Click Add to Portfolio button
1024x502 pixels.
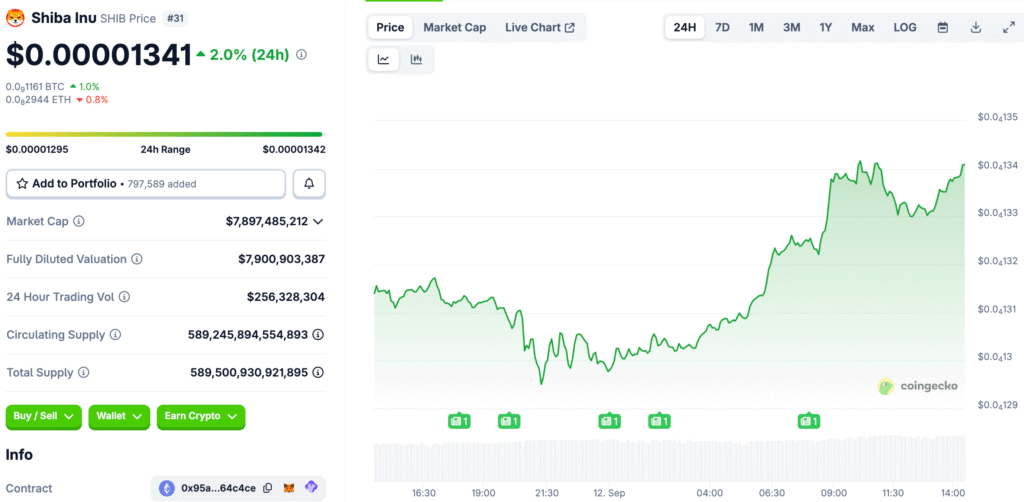click(x=146, y=184)
